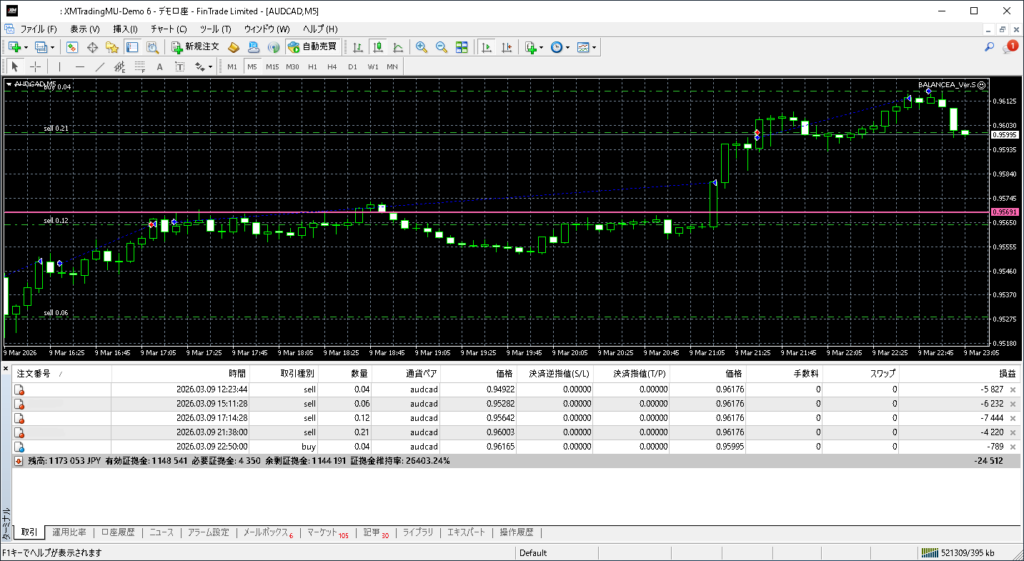1024x561 pixels.
Task: Switch chart to candlestick display
Action: (379, 47)
